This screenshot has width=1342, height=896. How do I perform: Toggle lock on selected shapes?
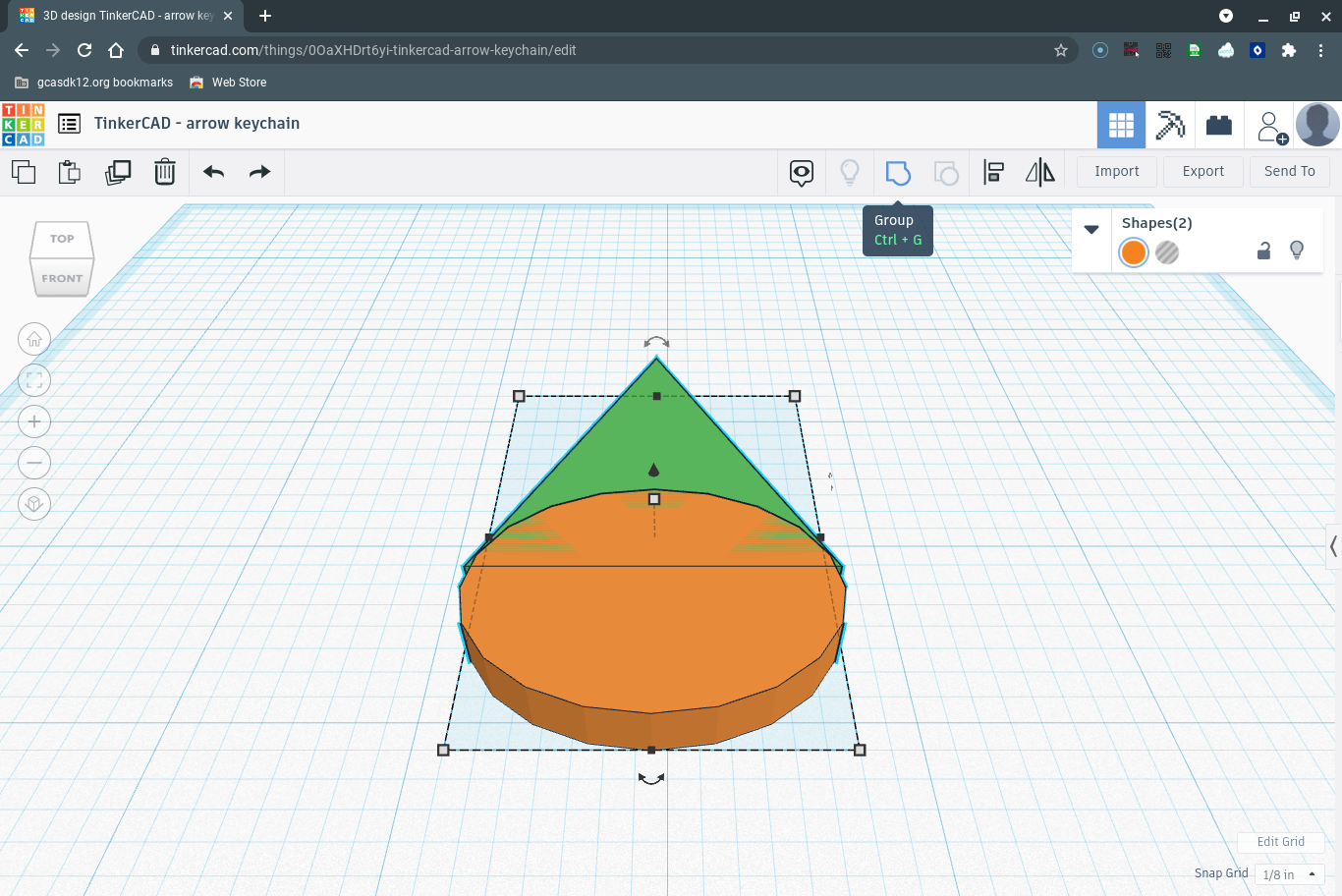point(1264,252)
